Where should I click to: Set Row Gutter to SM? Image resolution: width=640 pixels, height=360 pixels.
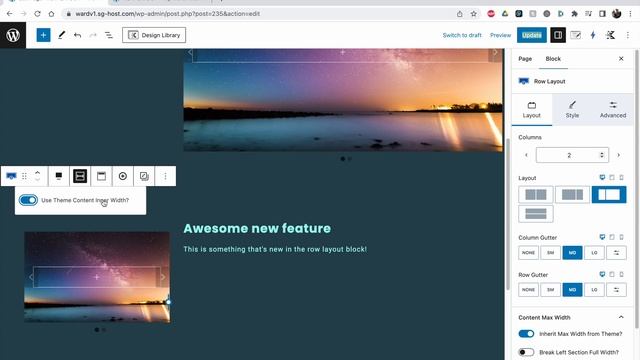pyautogui.click(x=550, y=290)
